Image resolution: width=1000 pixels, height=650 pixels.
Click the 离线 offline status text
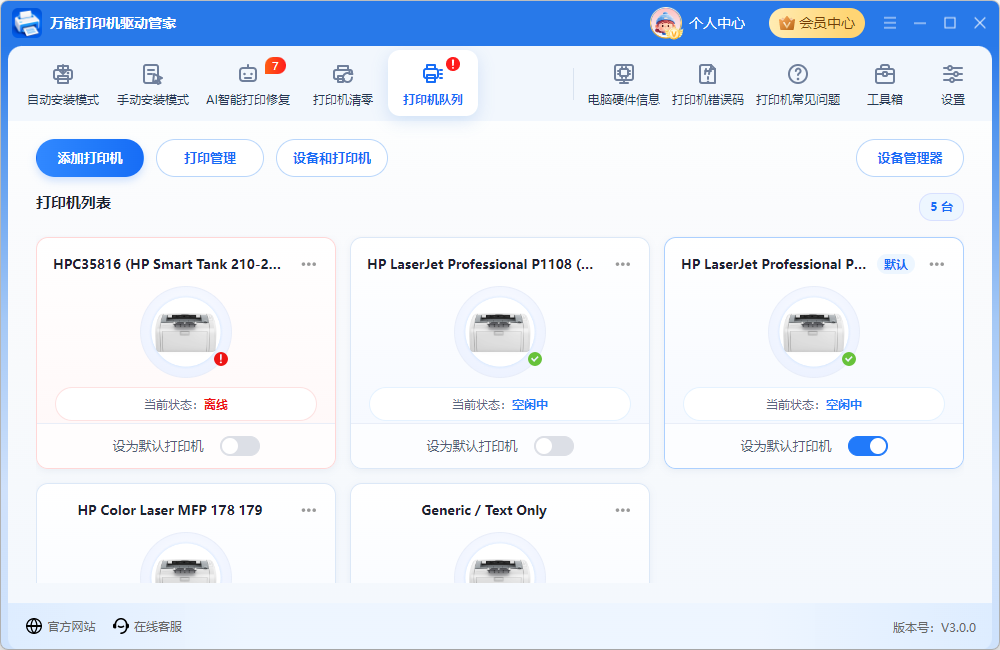[x=216, y=404]
